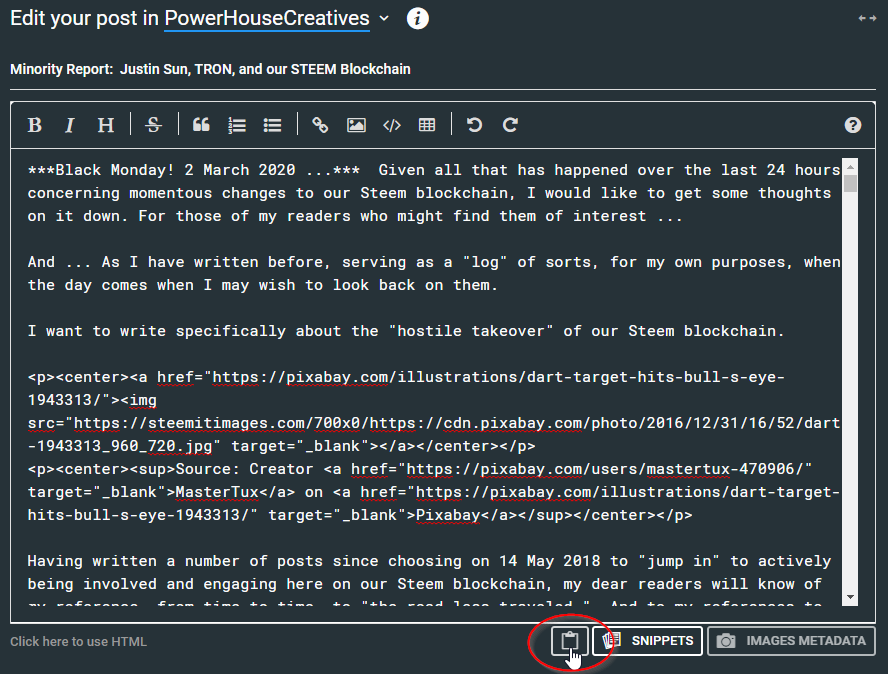Click the 'Click here to use HTML' link
This screenshot has height=674, width=888.
(x=78, y=642)
